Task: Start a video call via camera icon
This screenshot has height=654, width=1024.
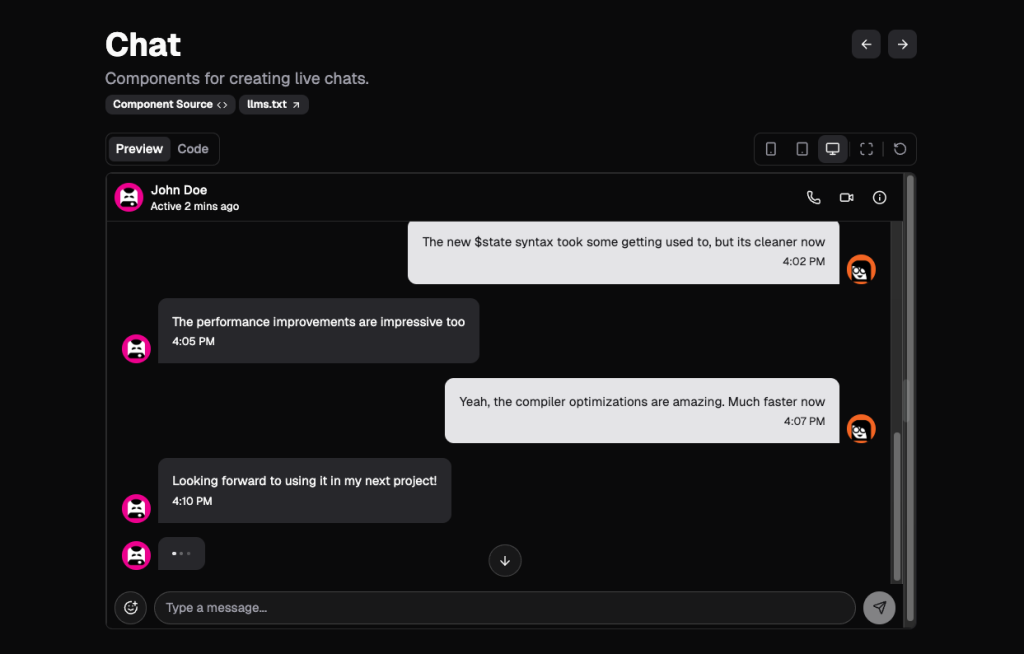Action: point(846,197)
